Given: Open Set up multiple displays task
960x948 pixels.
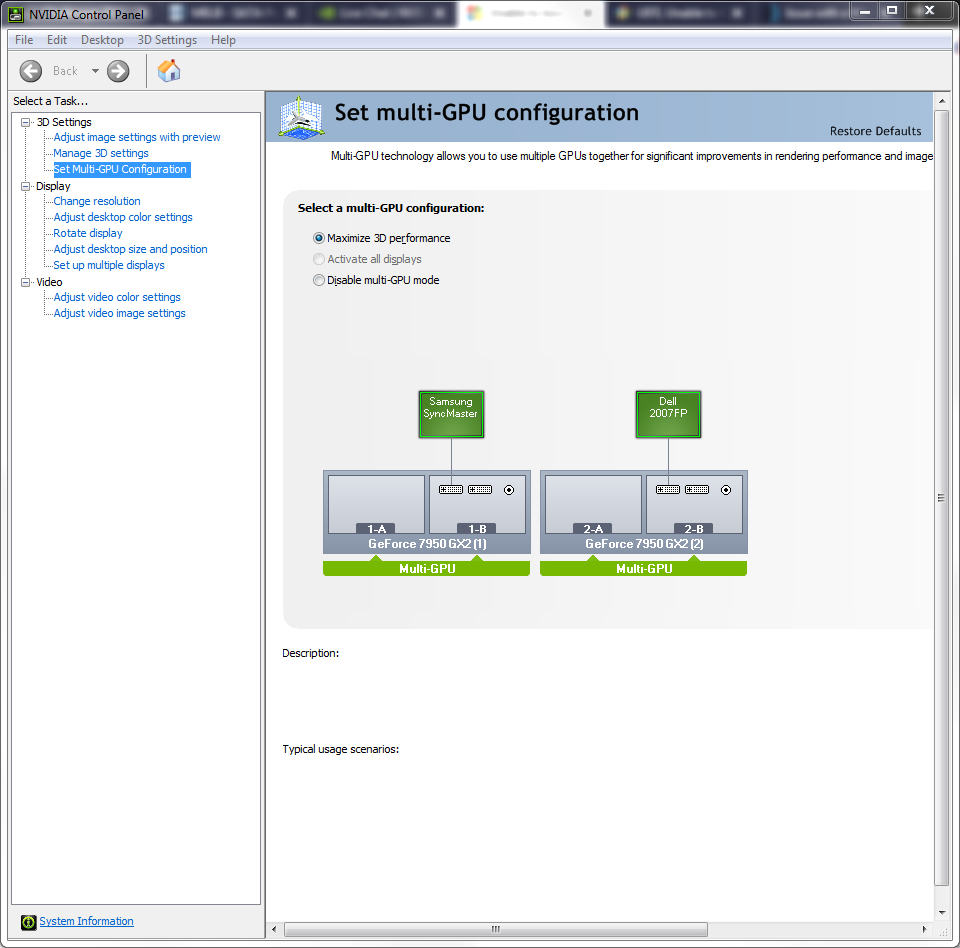Looking at the screenshot, I should pyautogui.click(x=109, y=265).
